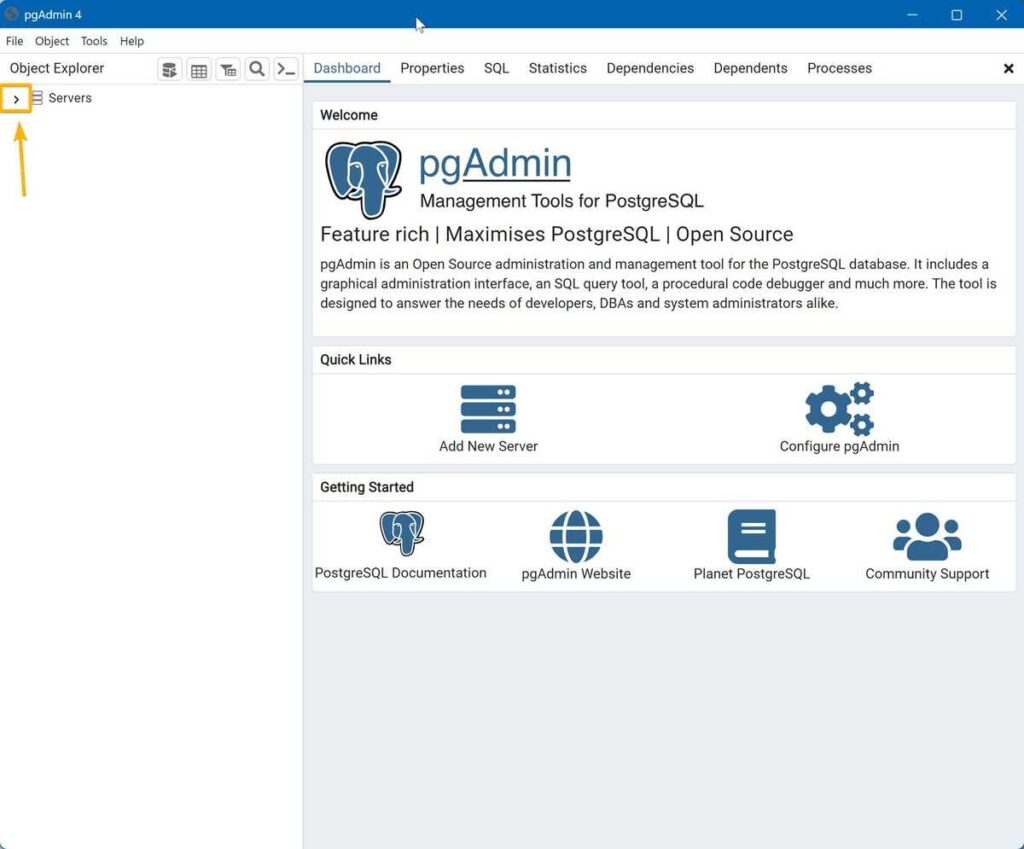The width and height of the screenshot is (1024, 849).
Task: Close the pgAdmin 4 window
Action: click(x=1001, y=14)
